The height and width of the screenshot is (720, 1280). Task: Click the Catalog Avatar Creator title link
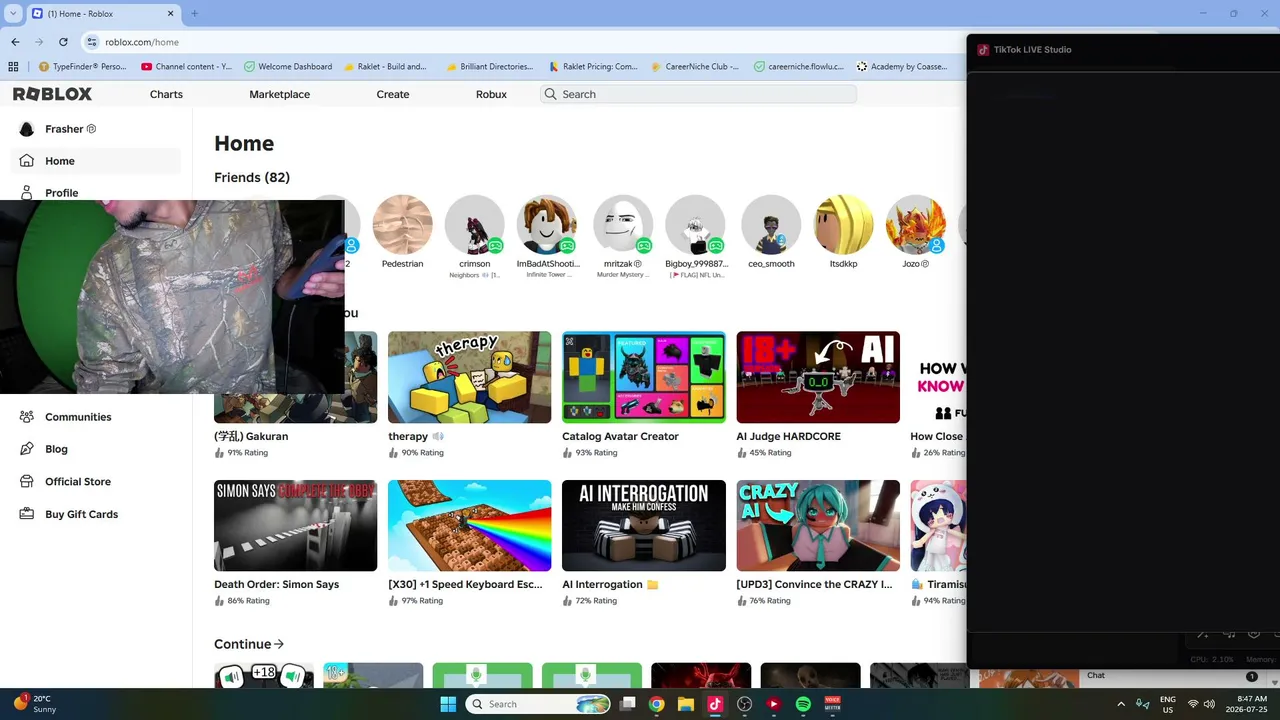[x=620, y=437]
